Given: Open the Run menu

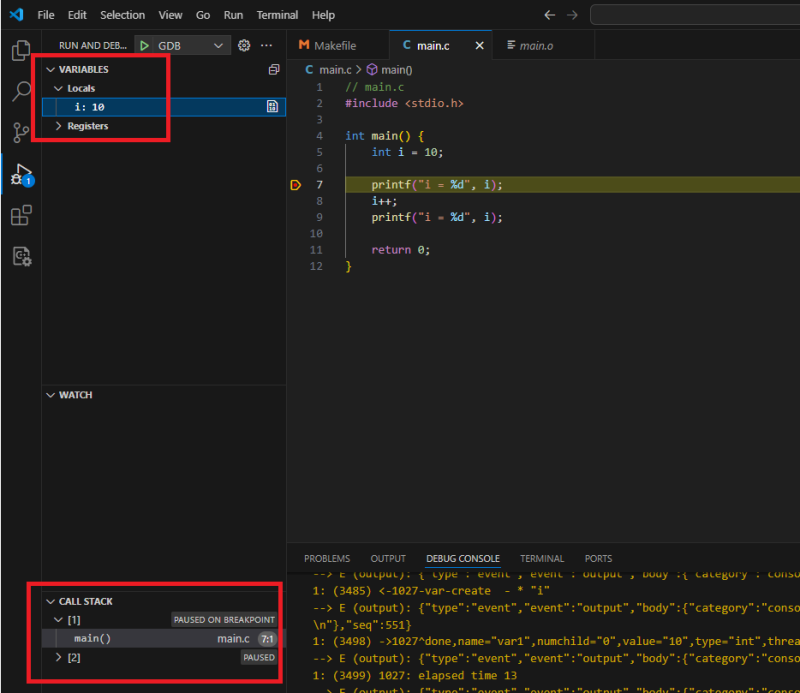Looking at the screenshot, I should (x=233, y=14).
